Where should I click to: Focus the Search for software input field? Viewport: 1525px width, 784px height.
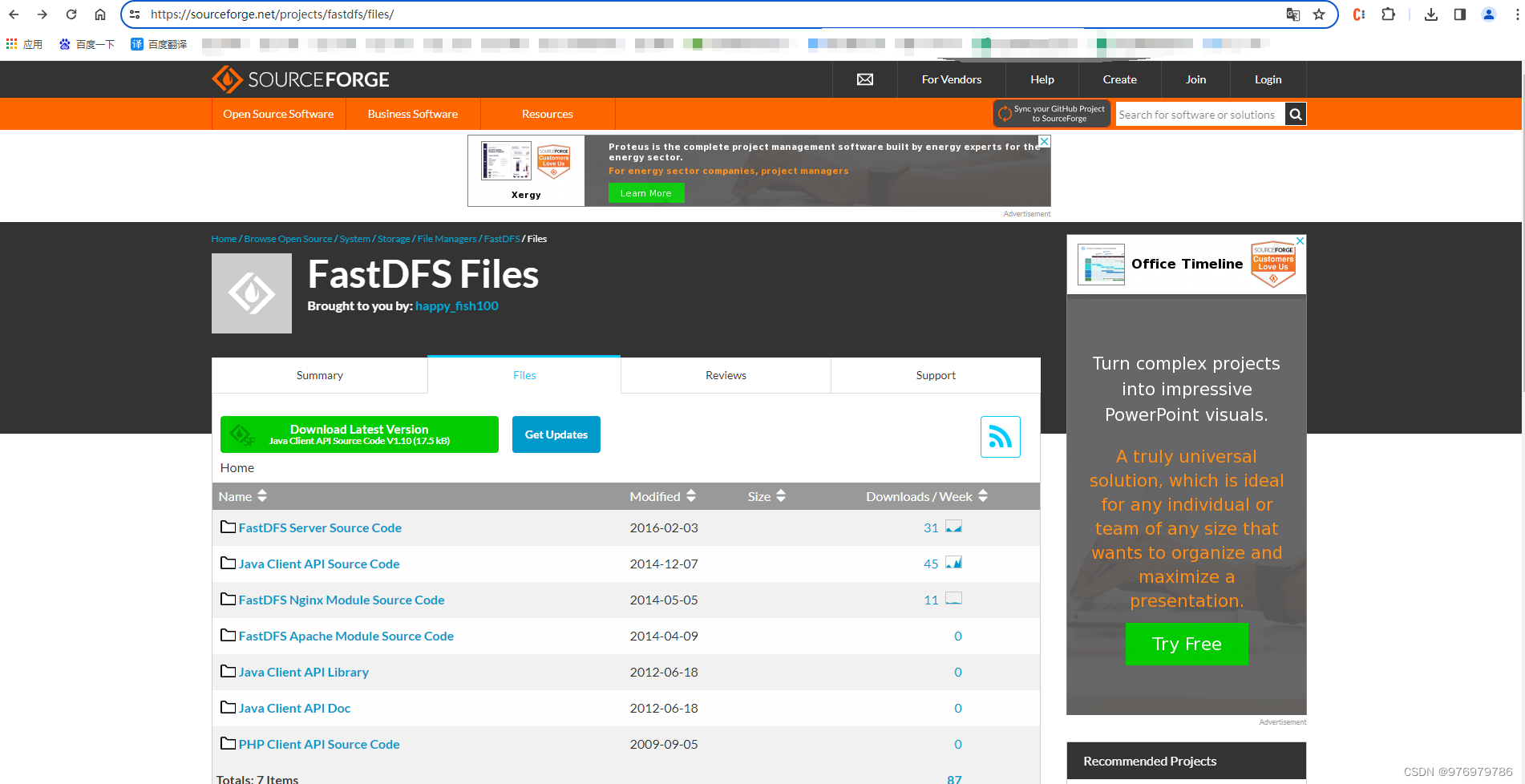click(x=1200, y=115)
